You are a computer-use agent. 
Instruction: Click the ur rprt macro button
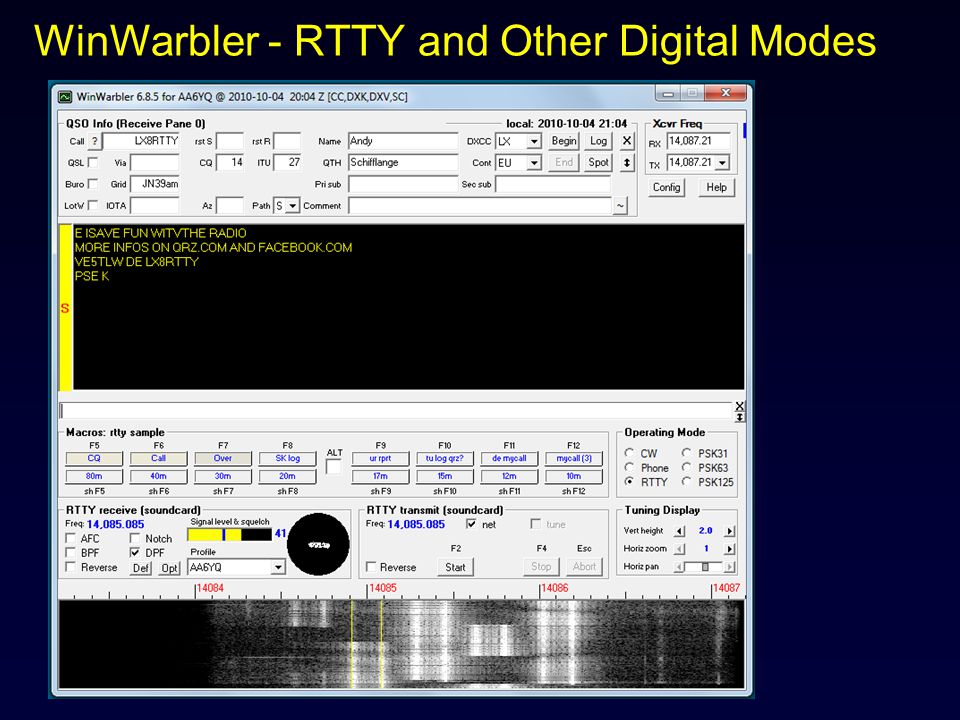[380, 458]
